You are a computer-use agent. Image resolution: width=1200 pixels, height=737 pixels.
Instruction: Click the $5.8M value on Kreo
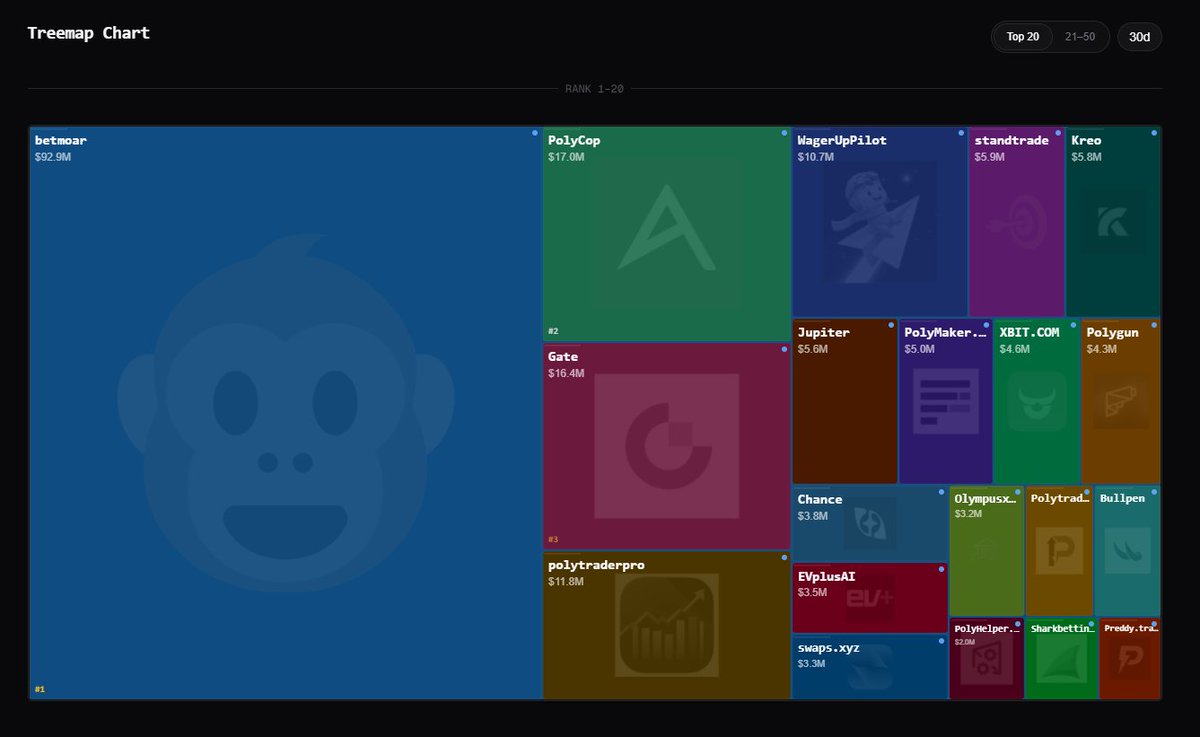(x=1087, y=158)
